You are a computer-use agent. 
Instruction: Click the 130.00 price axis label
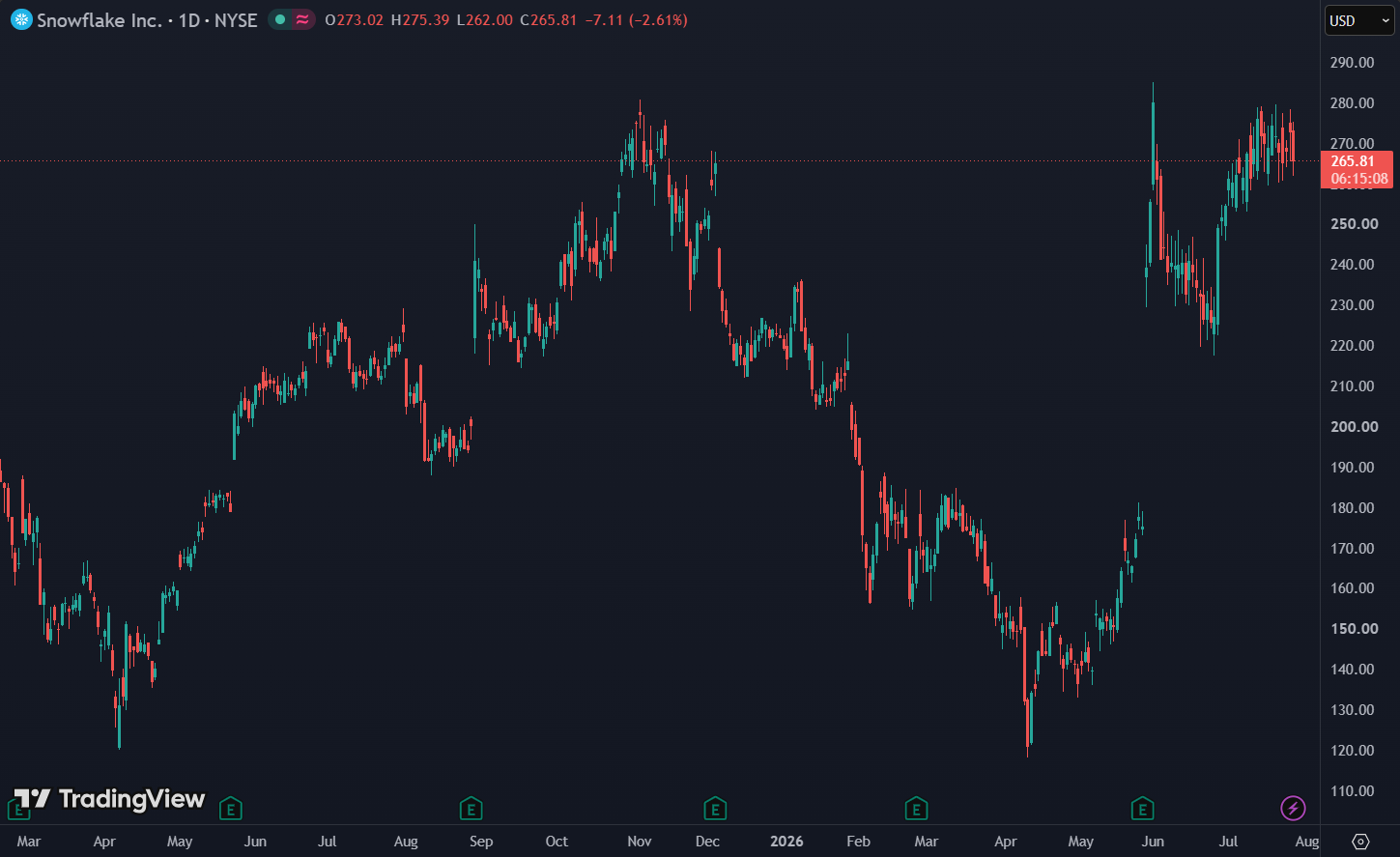pyautogui.click(x=1352, y=710)
